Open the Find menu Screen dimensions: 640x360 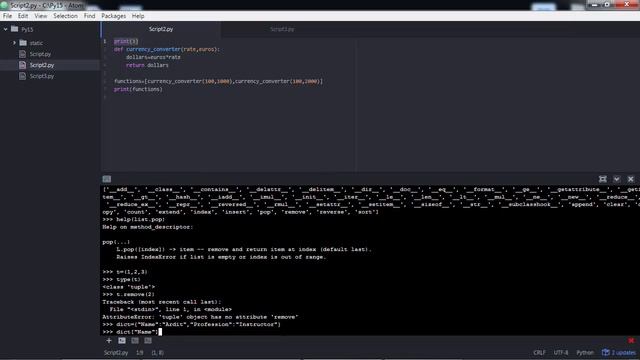[x=89, y=16]
